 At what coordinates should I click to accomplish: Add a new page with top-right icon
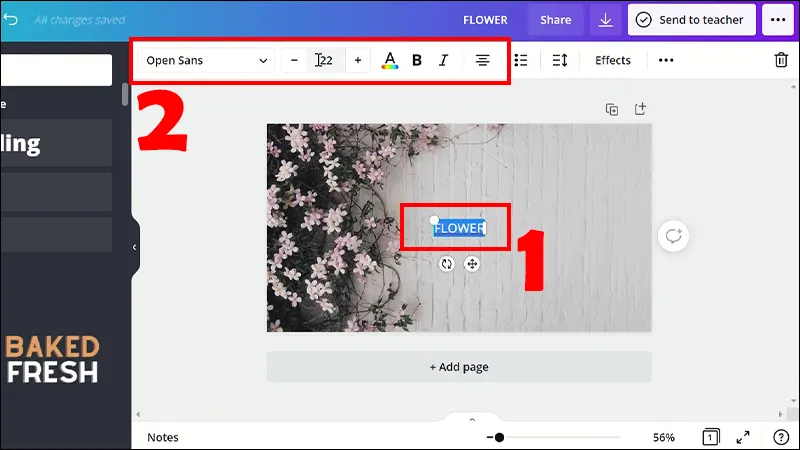pyautogui.click(x=640, y=109)
